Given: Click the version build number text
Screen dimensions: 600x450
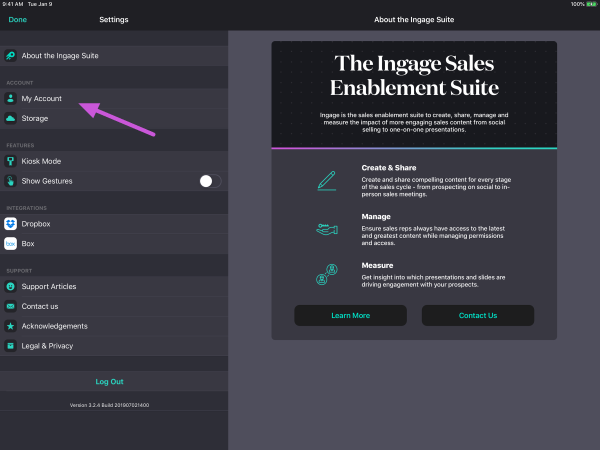Looking at the screenshot, I should point(109,405).
